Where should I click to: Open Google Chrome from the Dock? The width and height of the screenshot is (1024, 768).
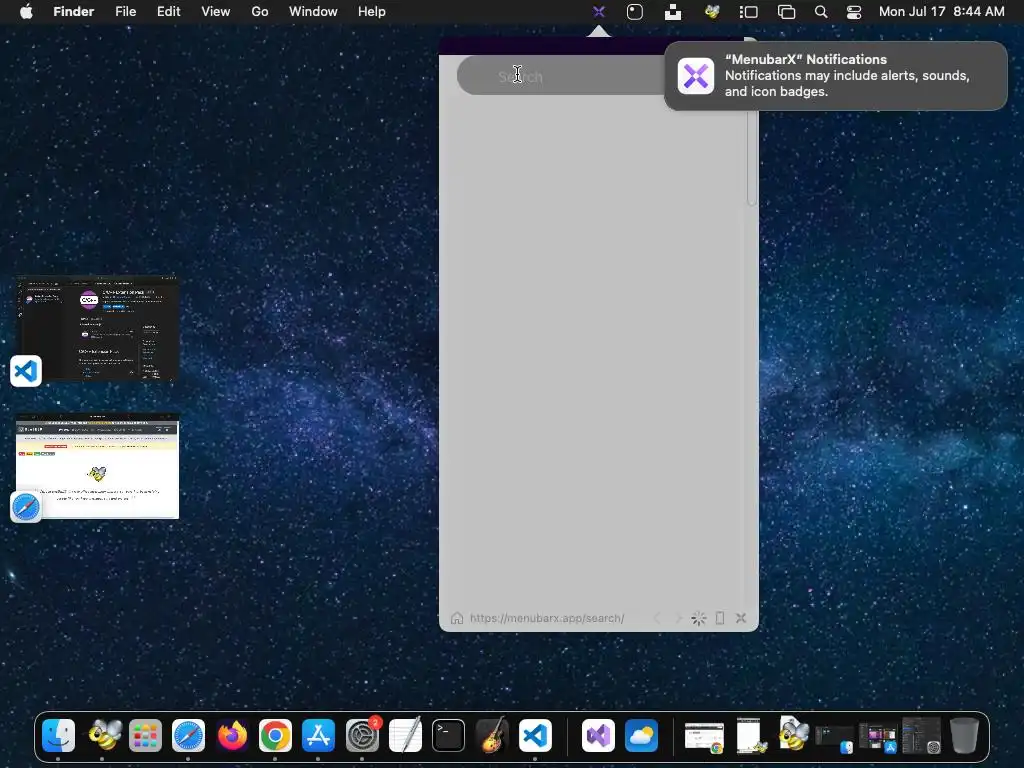pos(275,735)
